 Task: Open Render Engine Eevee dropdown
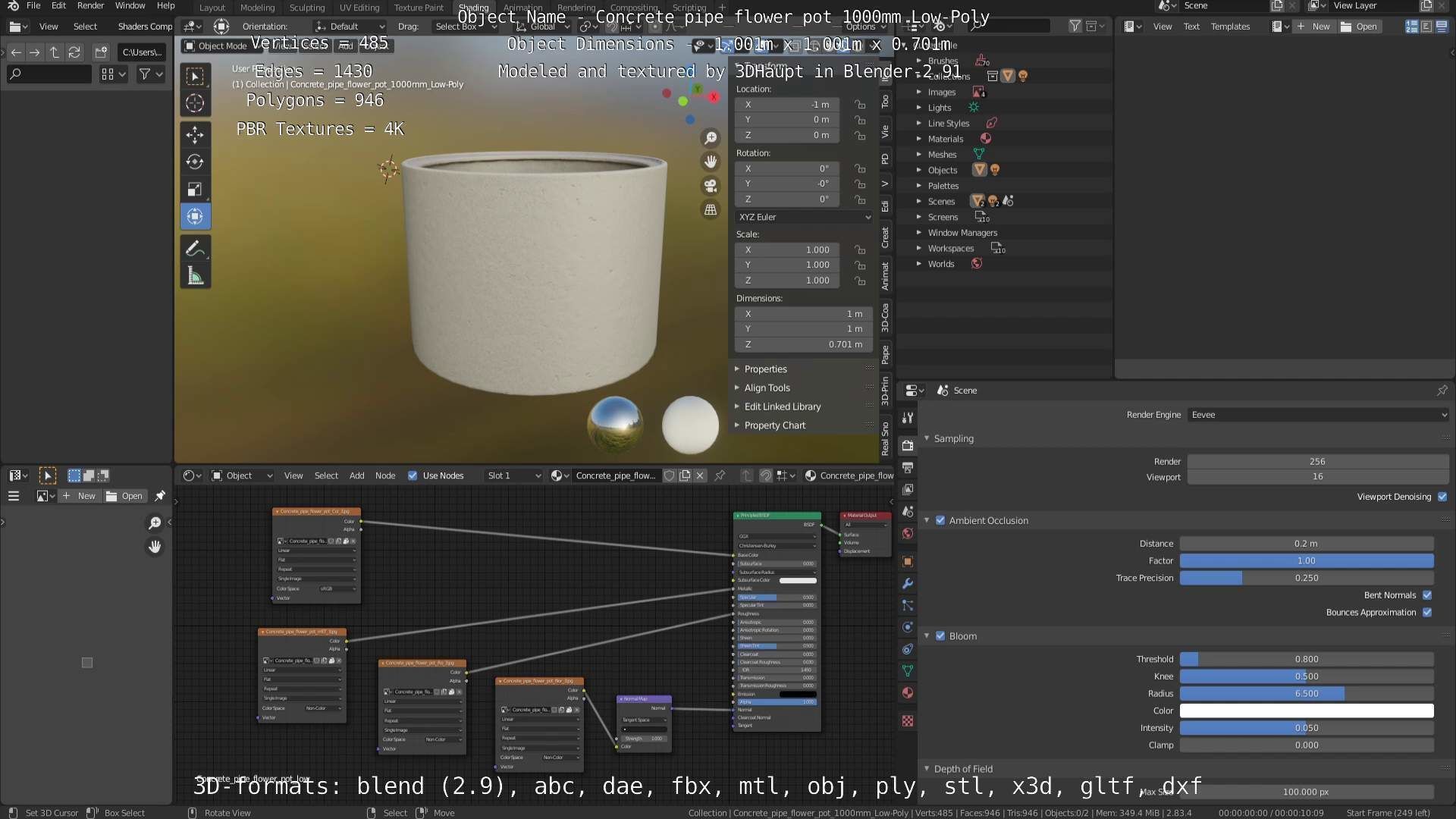(x=1318, y=415)
